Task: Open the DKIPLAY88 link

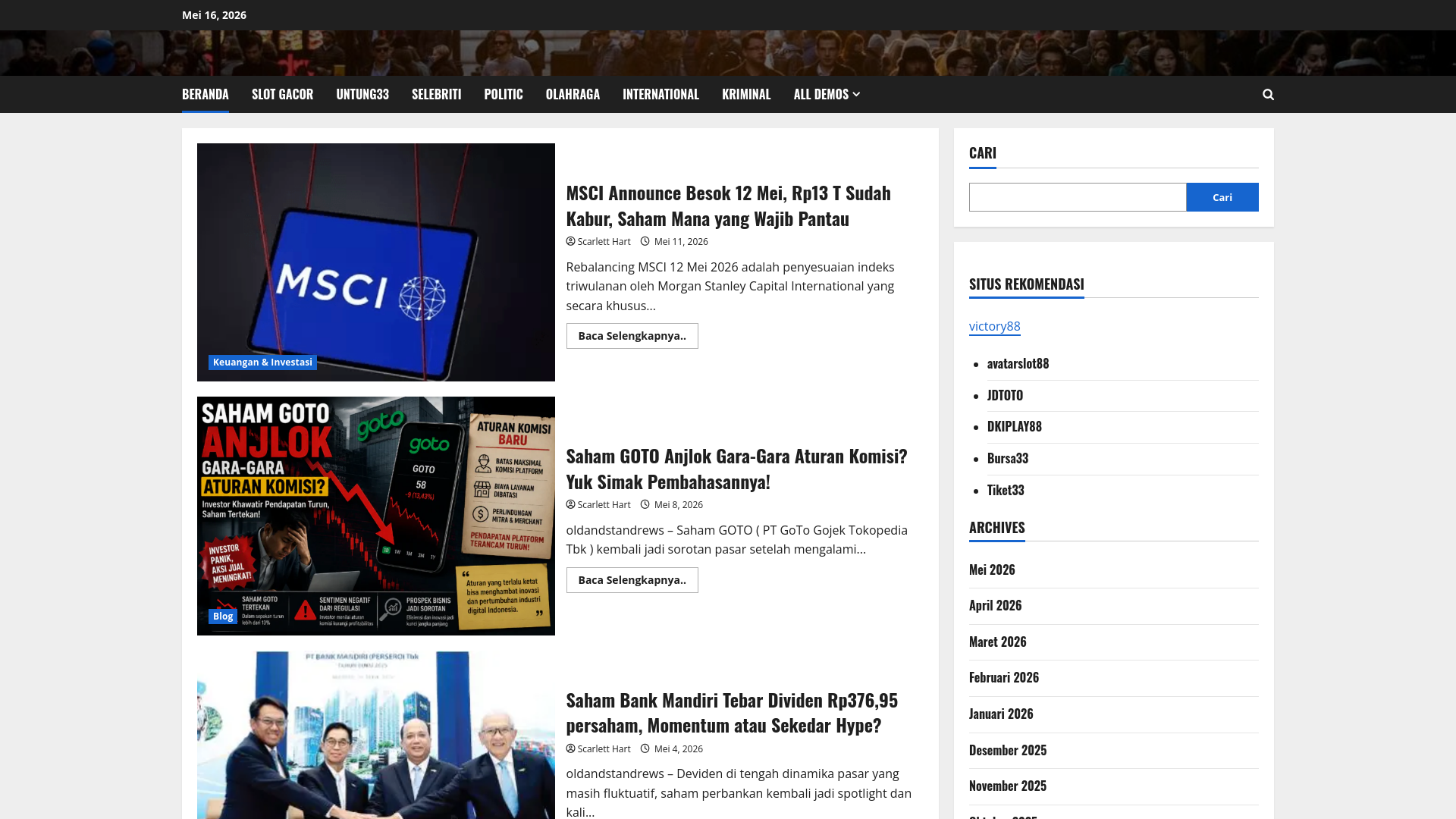Action: coord(1014,427)
